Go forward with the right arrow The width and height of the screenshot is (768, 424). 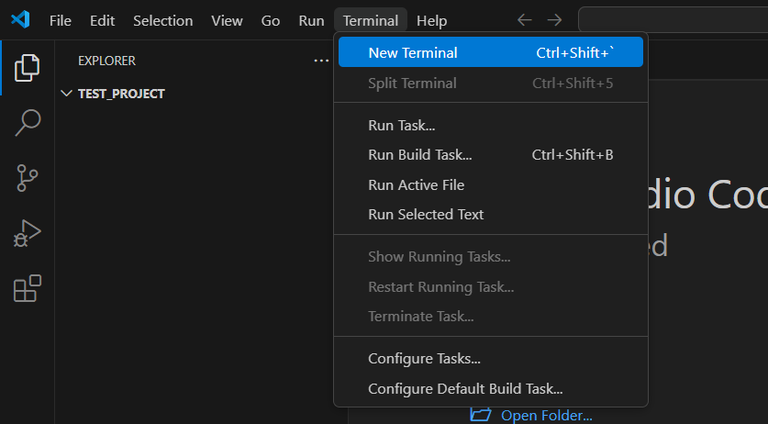pos(555,20)
